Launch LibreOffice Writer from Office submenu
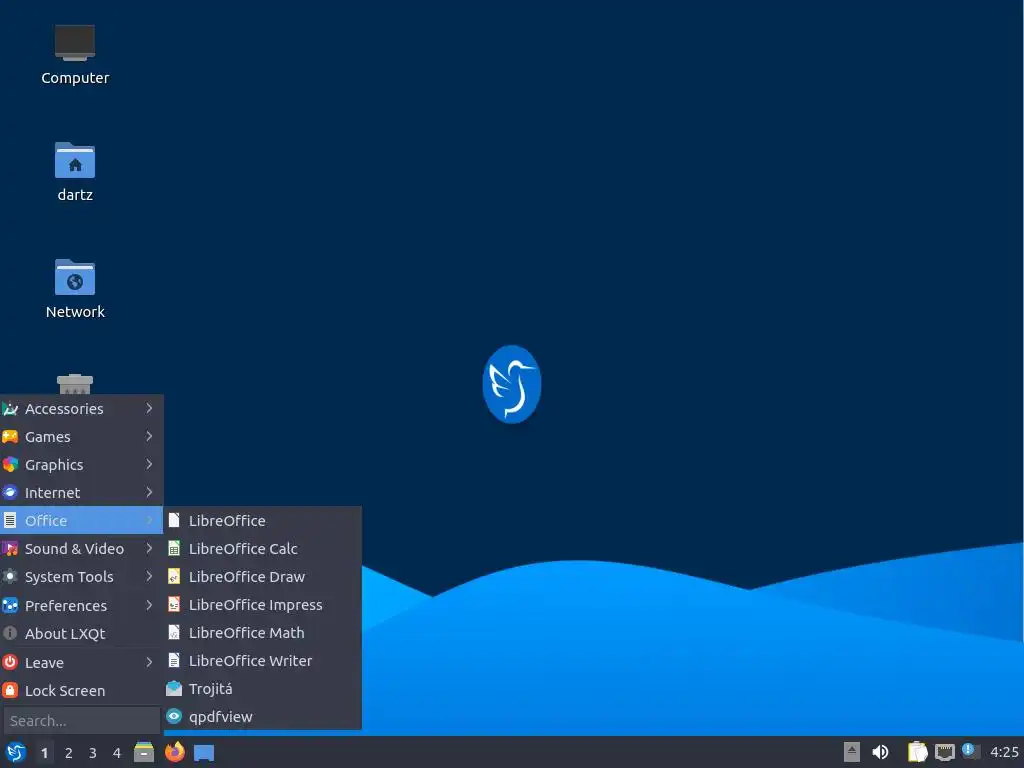The height and width of the screenshot is (768, 1024). point(263,661)
